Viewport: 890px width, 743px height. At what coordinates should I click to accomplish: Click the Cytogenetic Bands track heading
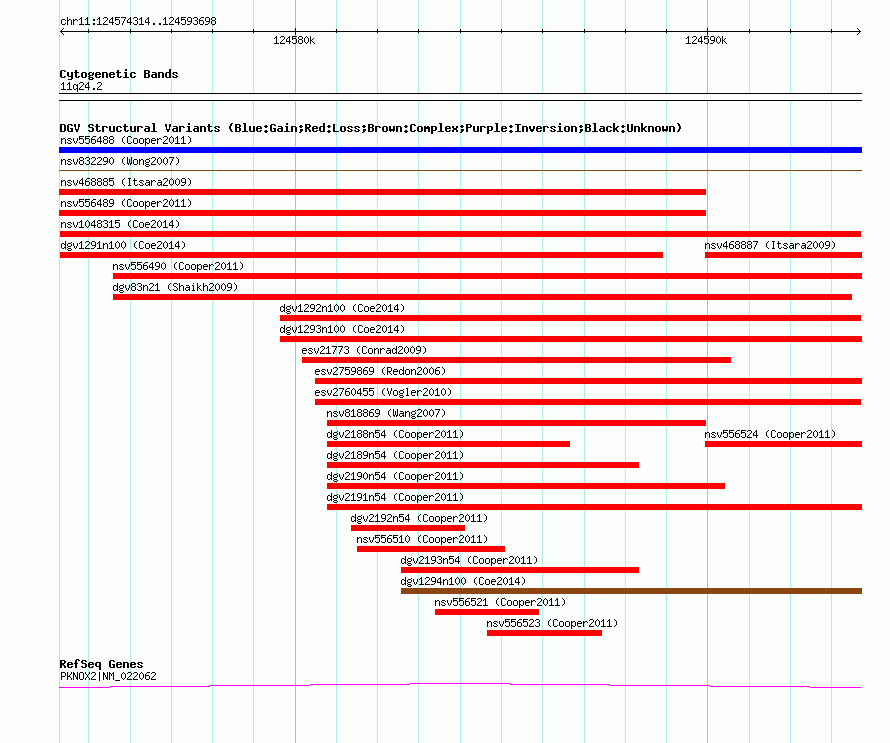tap(119, 74)
